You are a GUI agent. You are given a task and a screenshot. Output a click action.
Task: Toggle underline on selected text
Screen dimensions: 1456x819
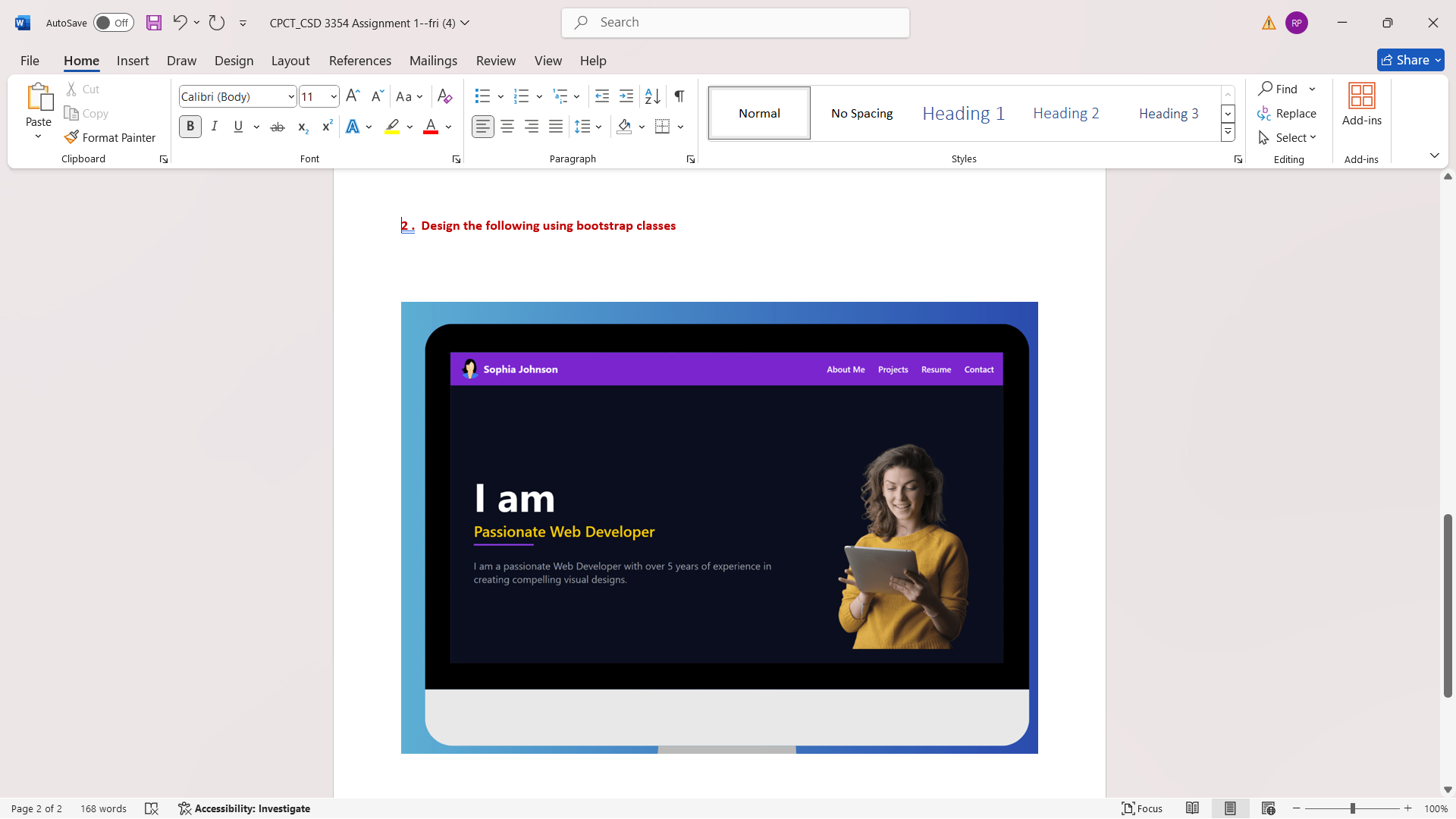pos(238,127)
